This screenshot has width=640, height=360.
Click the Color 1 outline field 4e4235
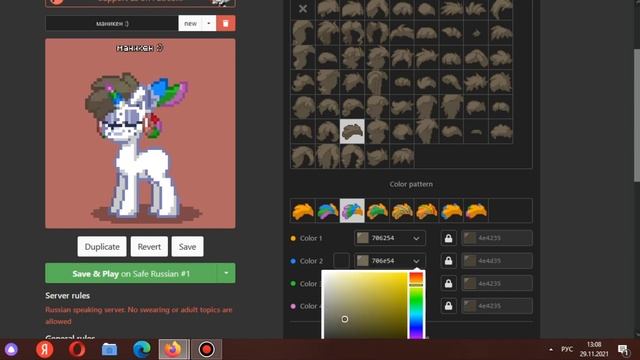pyautogui.click(x=497, y=238)
